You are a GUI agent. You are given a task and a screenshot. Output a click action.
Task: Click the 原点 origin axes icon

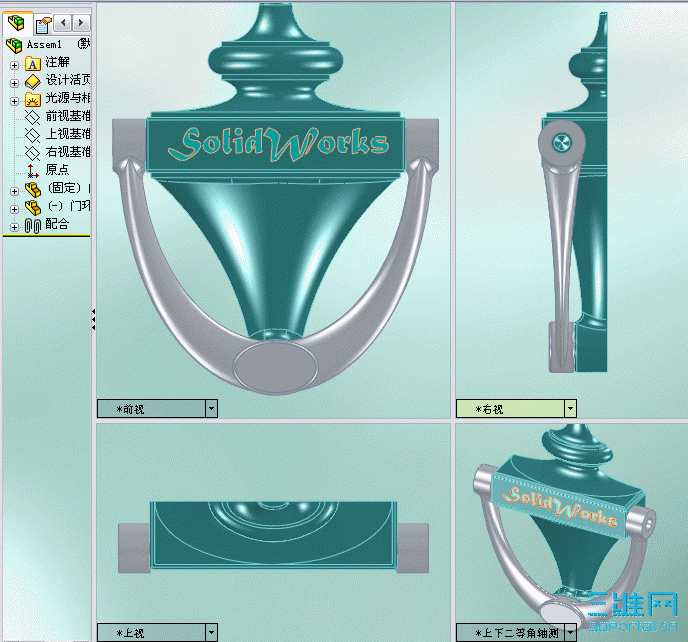coord(33,171)
